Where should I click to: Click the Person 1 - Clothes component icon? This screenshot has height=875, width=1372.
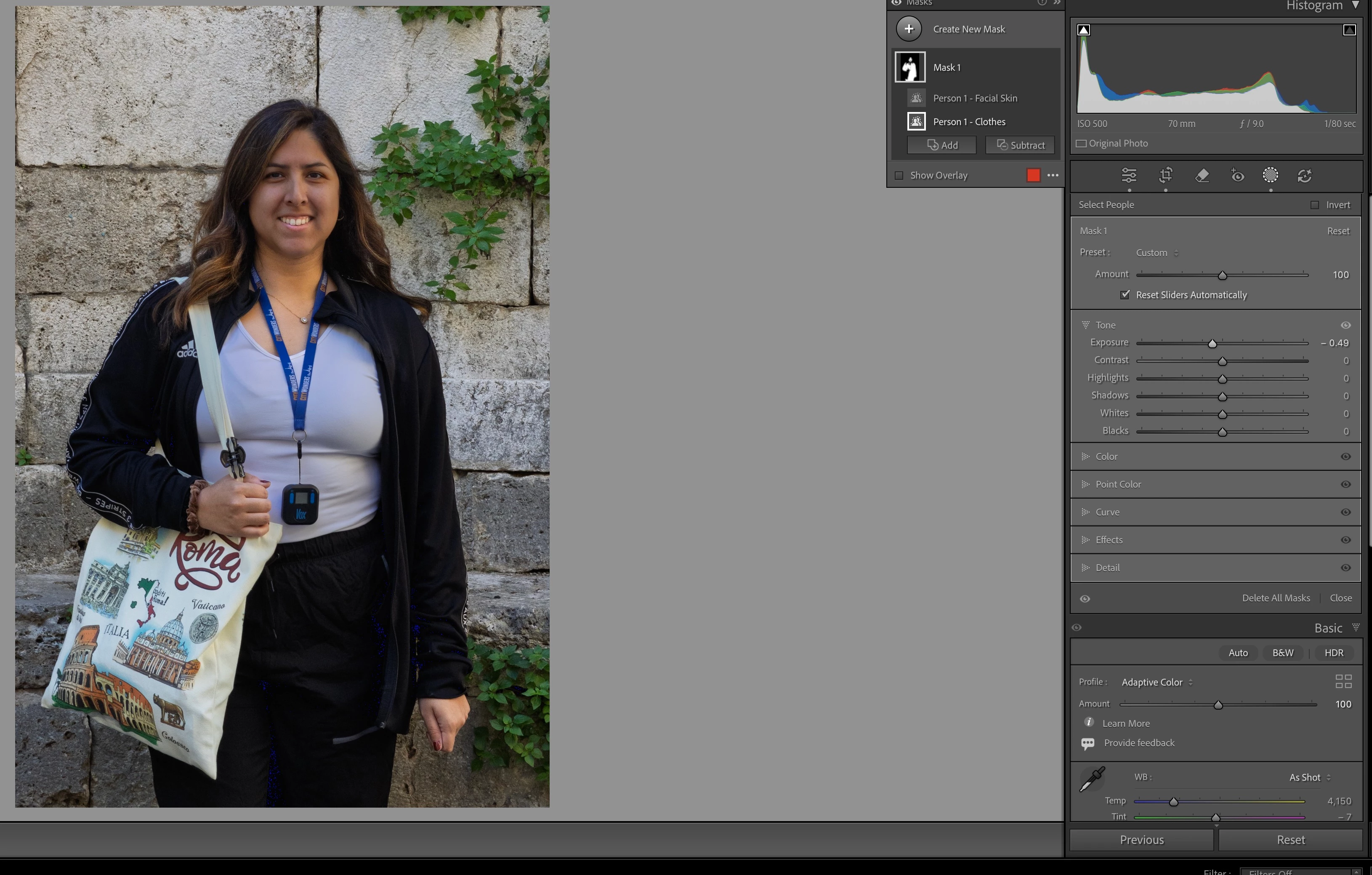(916, 121)
